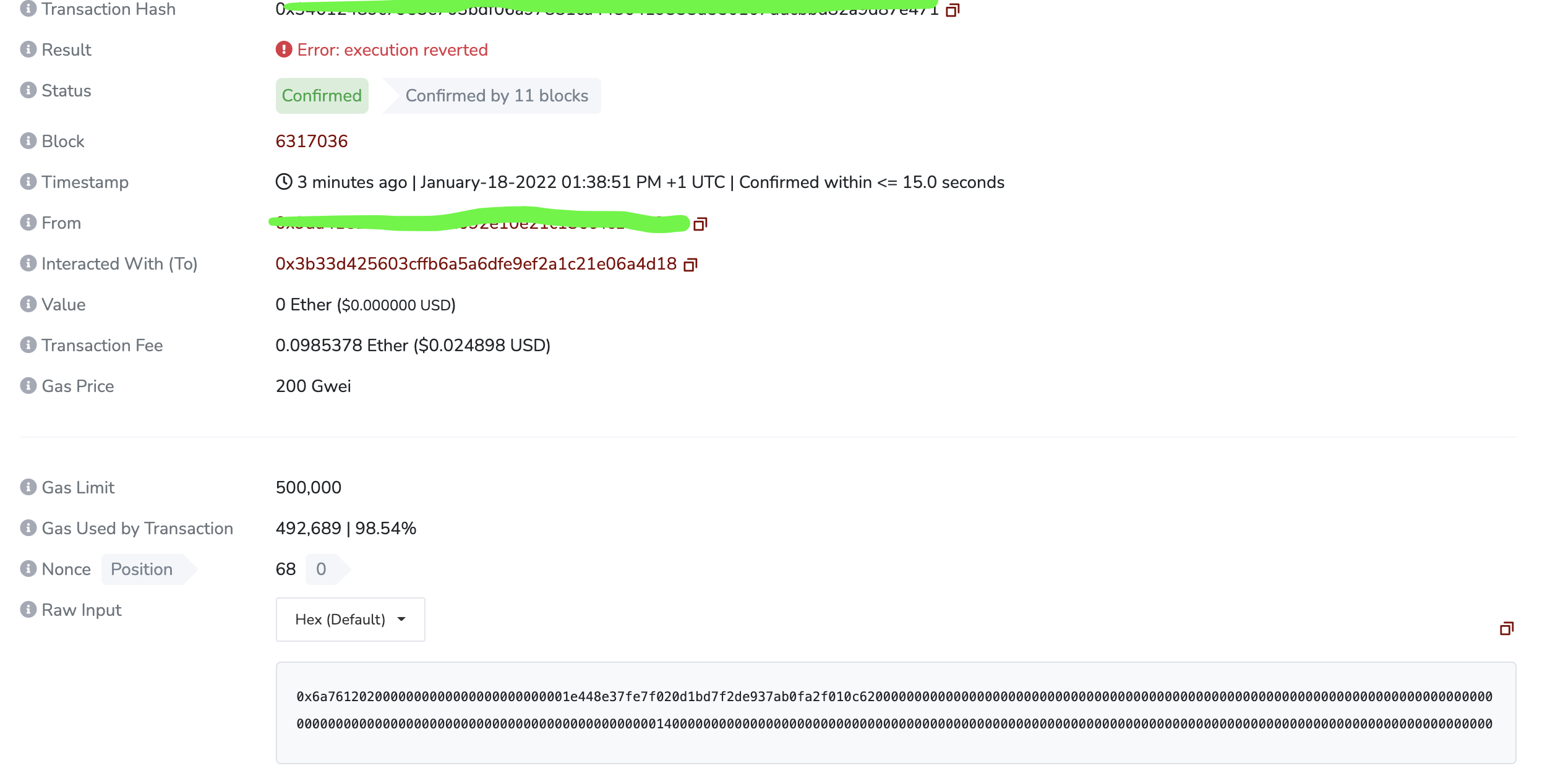Click the error execution reverted icon
The height and width of the screenshot is (784, 1550).
(x=284, y=49)
